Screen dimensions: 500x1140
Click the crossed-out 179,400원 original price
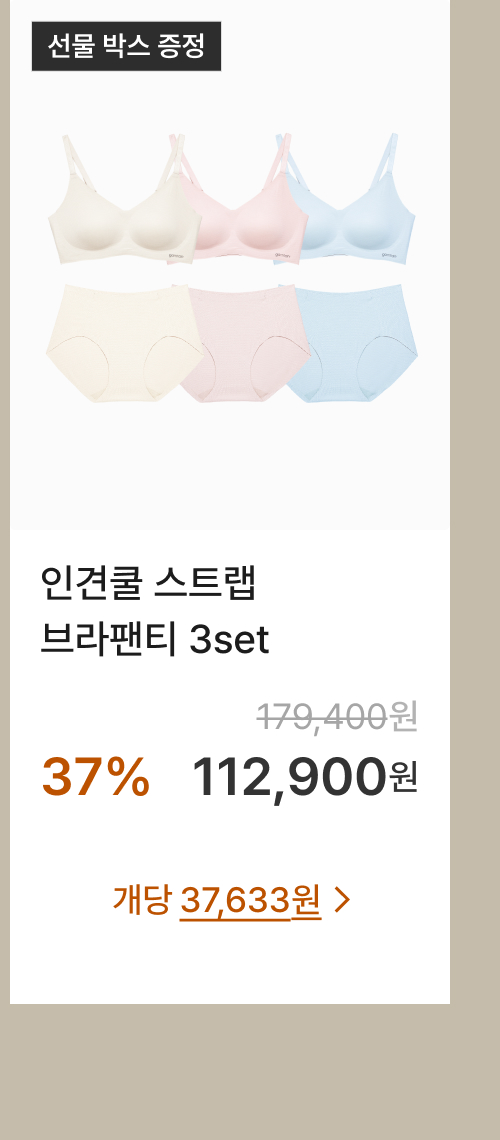pyautogui.click(x=338, y=717)
